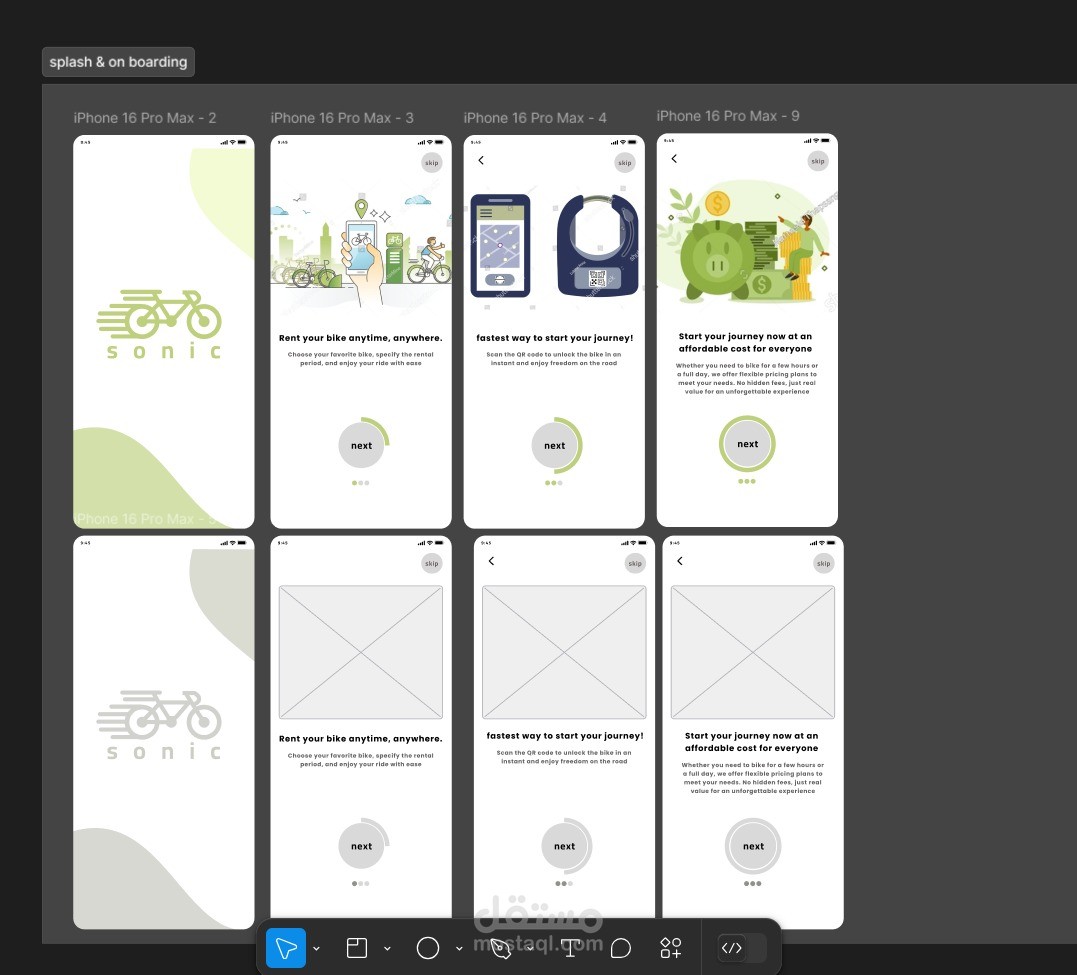Screen dimensions: 1077x975
Task: Click skip button on colored 'fastest way' screen
Action: tap(624, 163)
